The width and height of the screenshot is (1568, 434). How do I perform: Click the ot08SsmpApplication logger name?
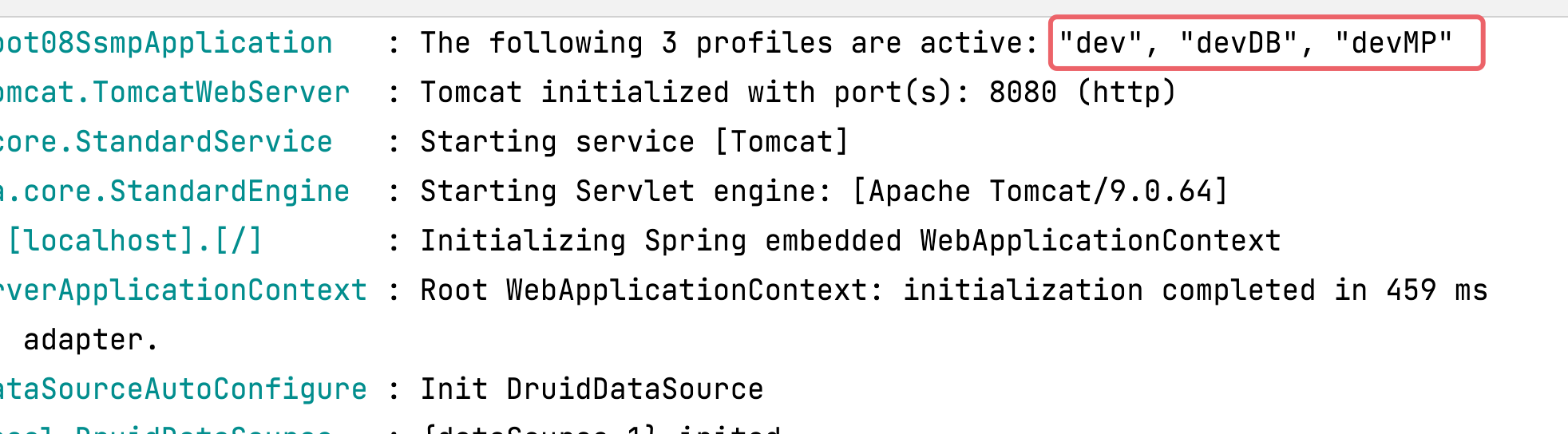[166, 43]
